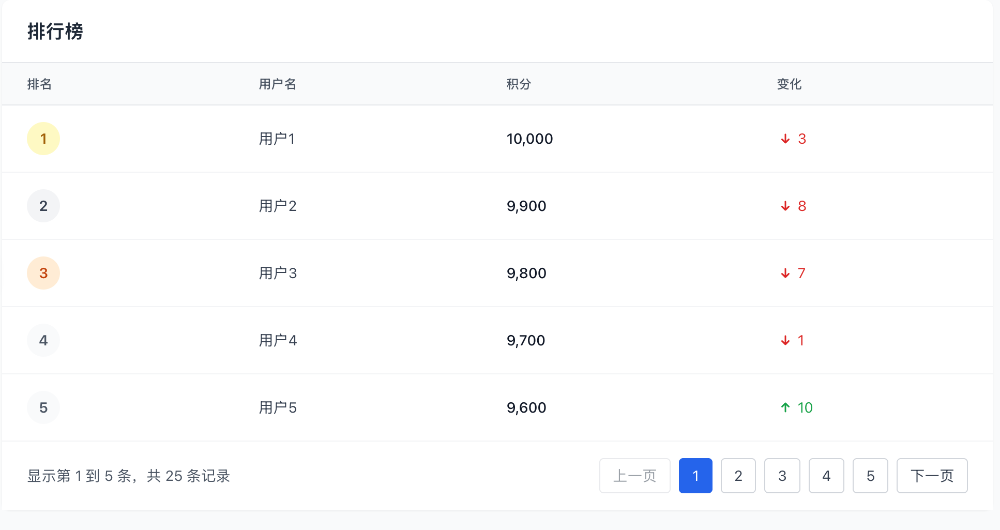
Task: Click the red down arrow beside 8
Action: tap(785, 206)
